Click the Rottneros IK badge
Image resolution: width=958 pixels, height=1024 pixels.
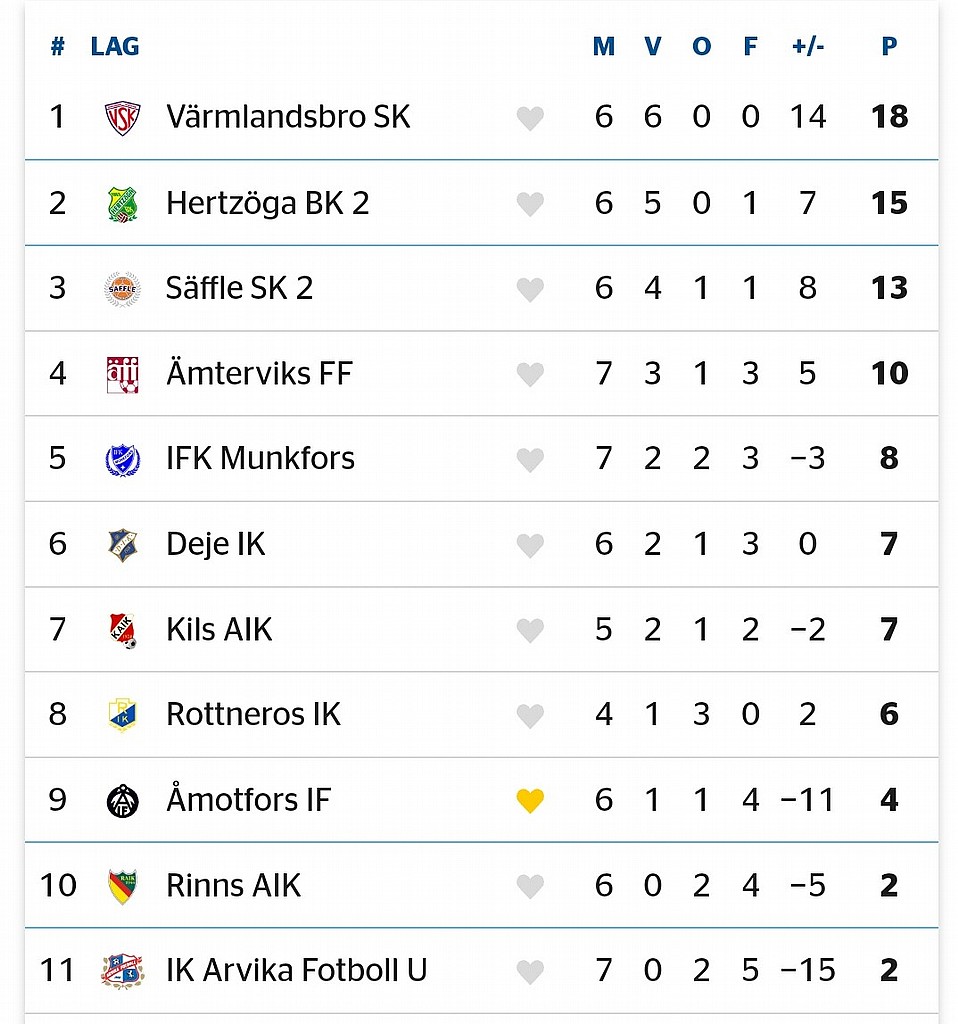[122, 714]
